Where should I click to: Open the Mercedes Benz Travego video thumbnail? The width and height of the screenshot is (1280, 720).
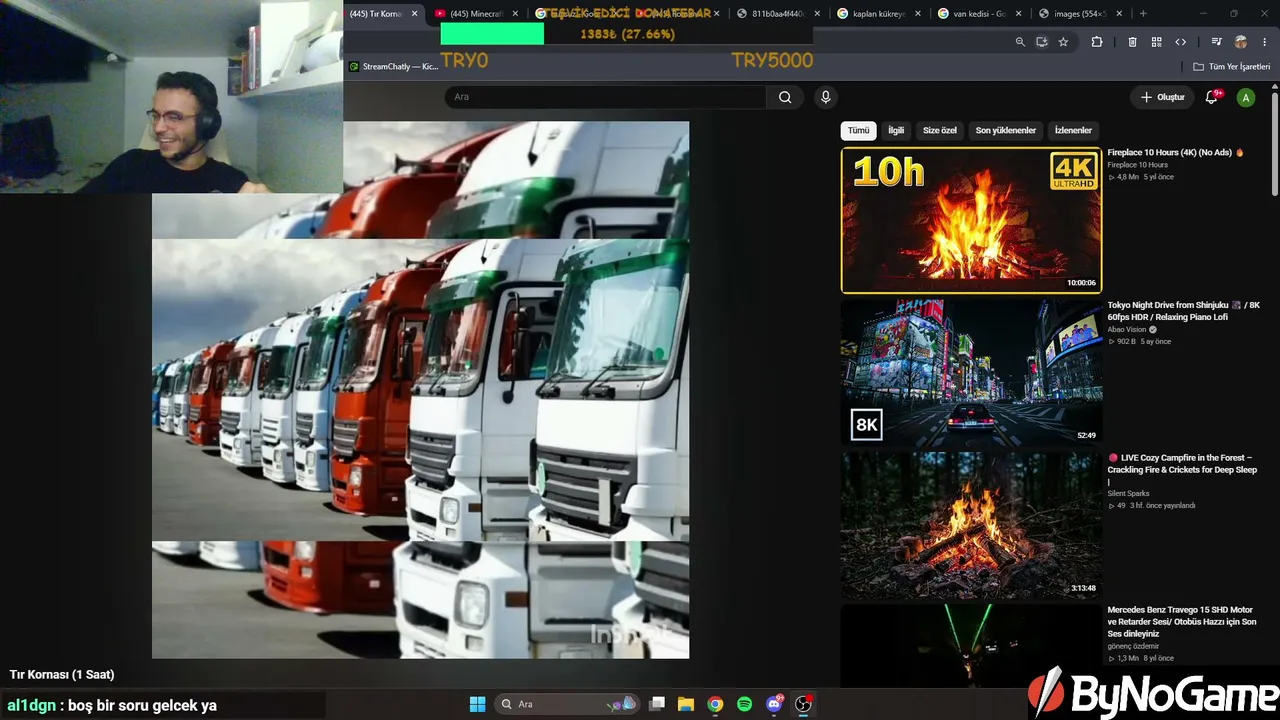pos(971,646)
